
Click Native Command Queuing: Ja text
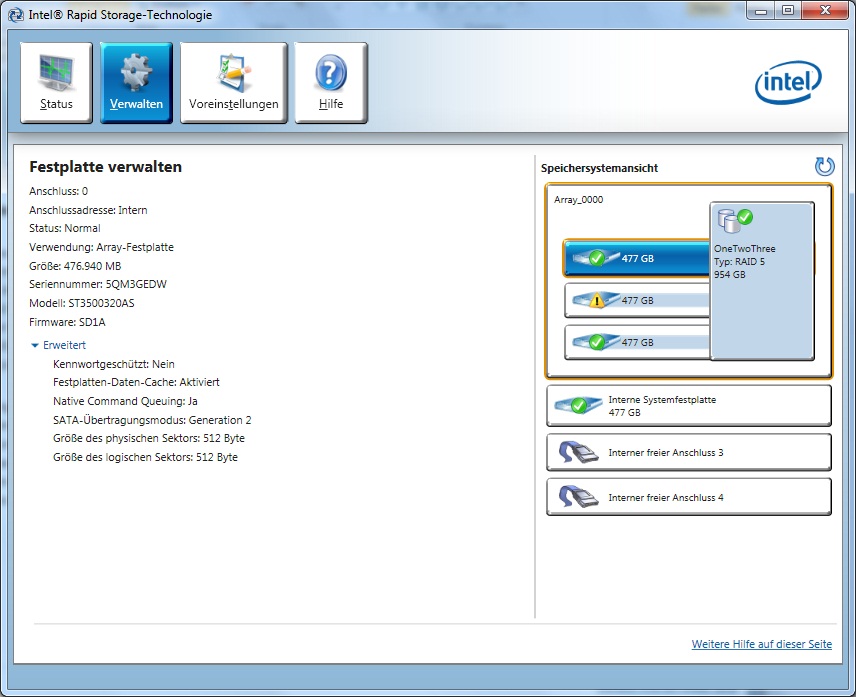(125, 401)
